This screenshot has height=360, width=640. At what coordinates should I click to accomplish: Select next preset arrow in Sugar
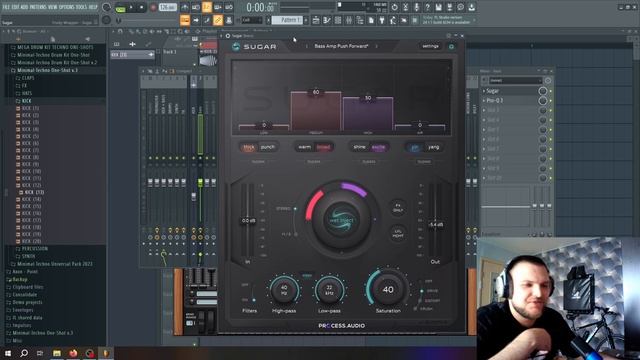[x=376, y=47]
